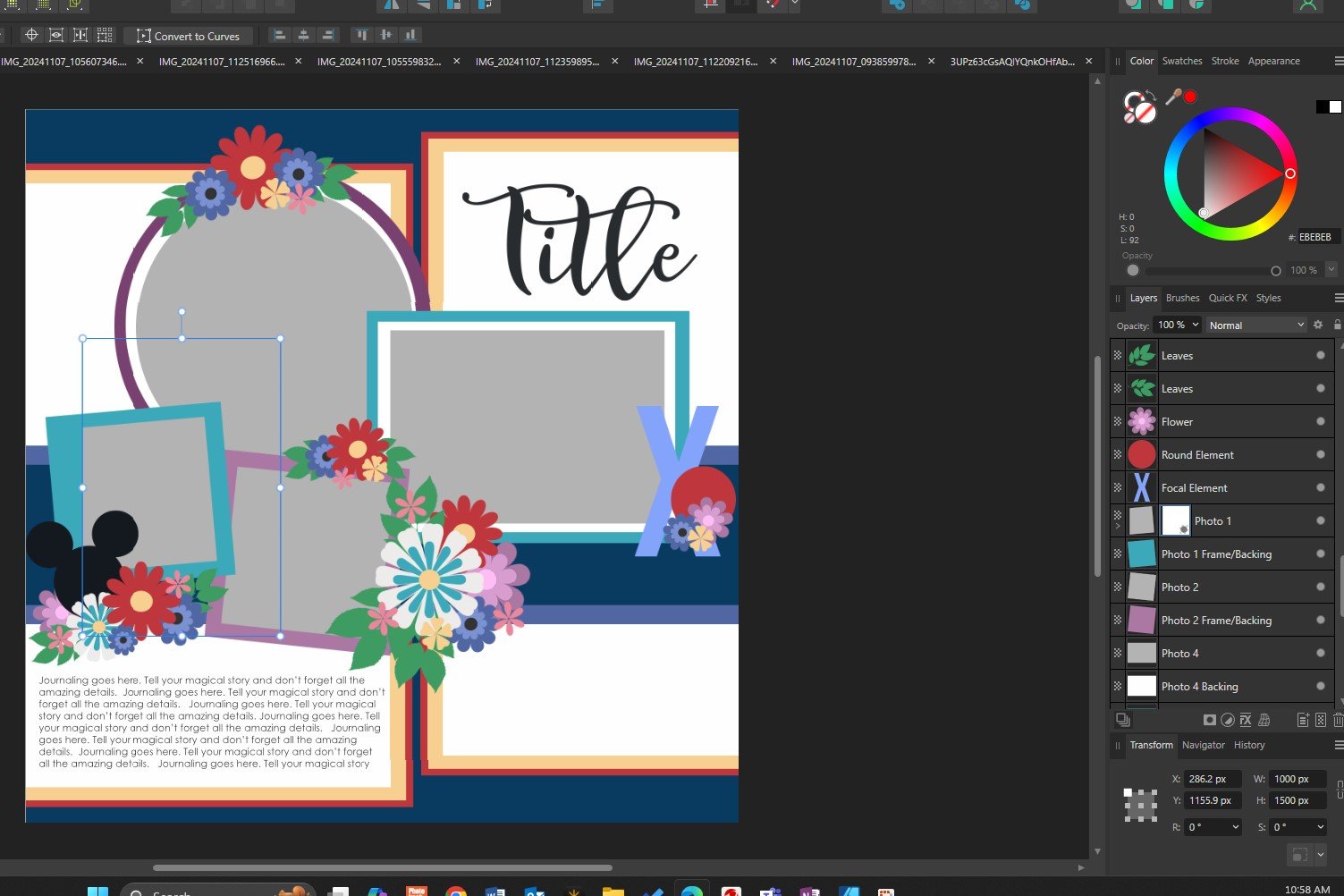Open layer blend options gear icon
This screenshot has height=896, width=1344.
pyautogui.click(x=1317, y=325)
